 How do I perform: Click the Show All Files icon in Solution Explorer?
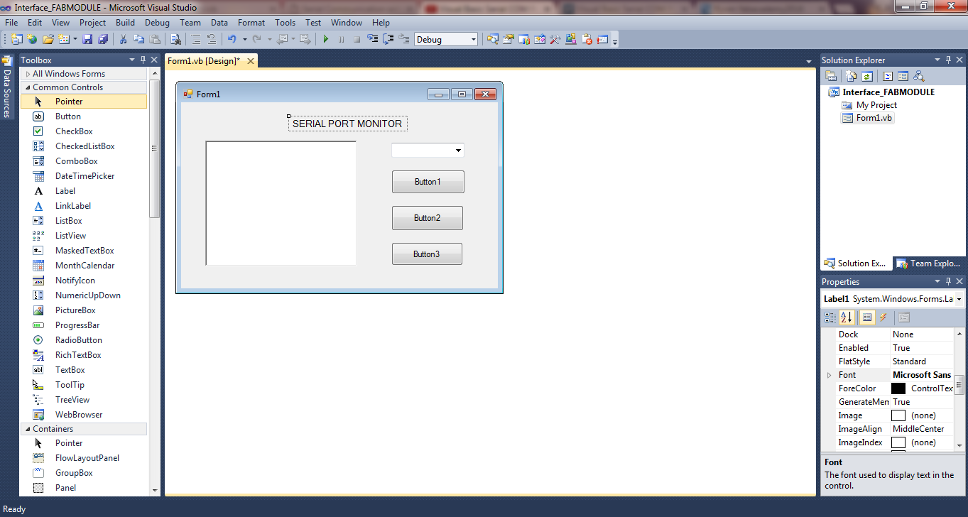(x=851, y=76)
